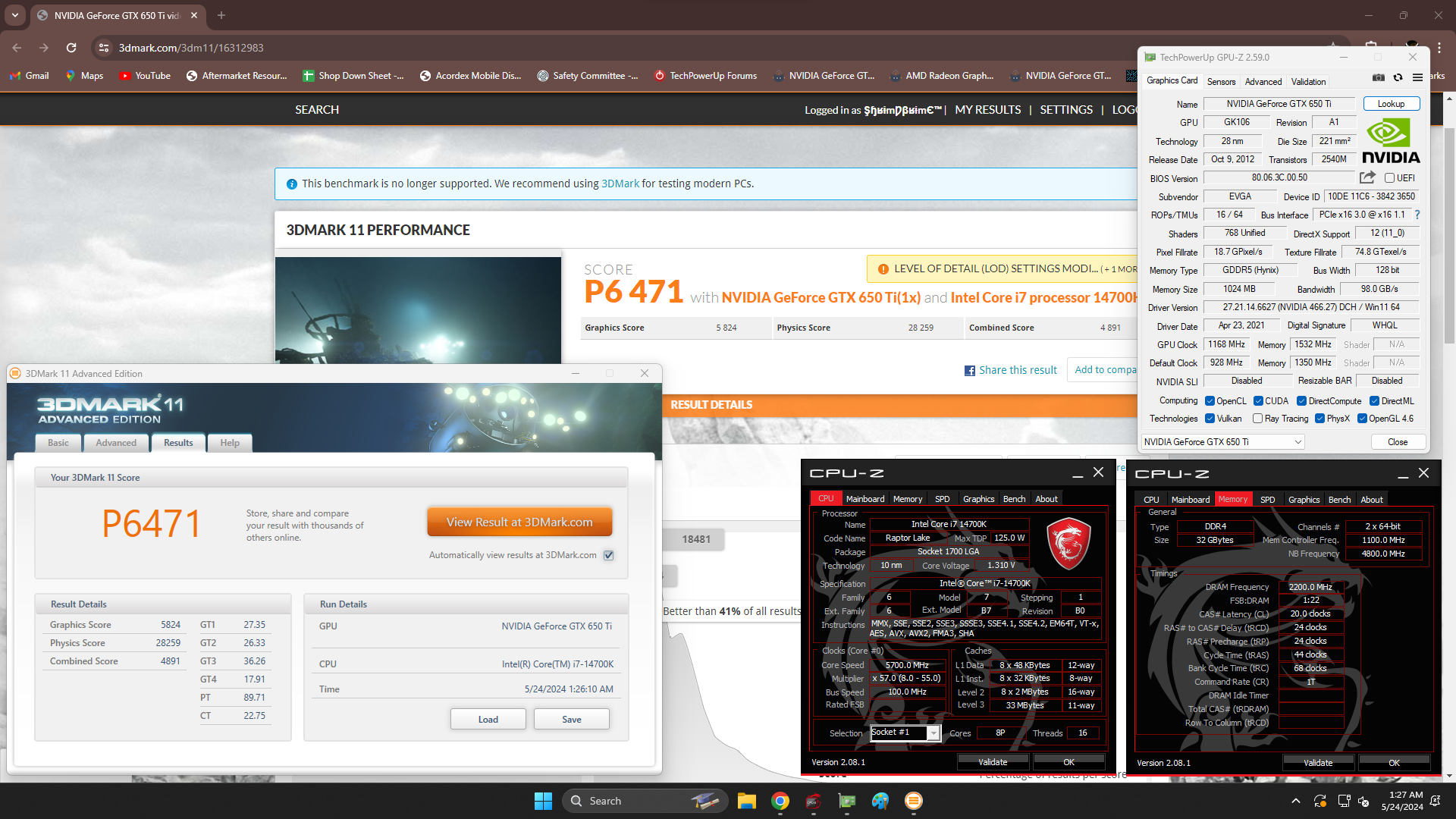Screen dimensions: 1456x819
Task: Click View Result at 3DMark.com button
Action: tap(519, 522)
